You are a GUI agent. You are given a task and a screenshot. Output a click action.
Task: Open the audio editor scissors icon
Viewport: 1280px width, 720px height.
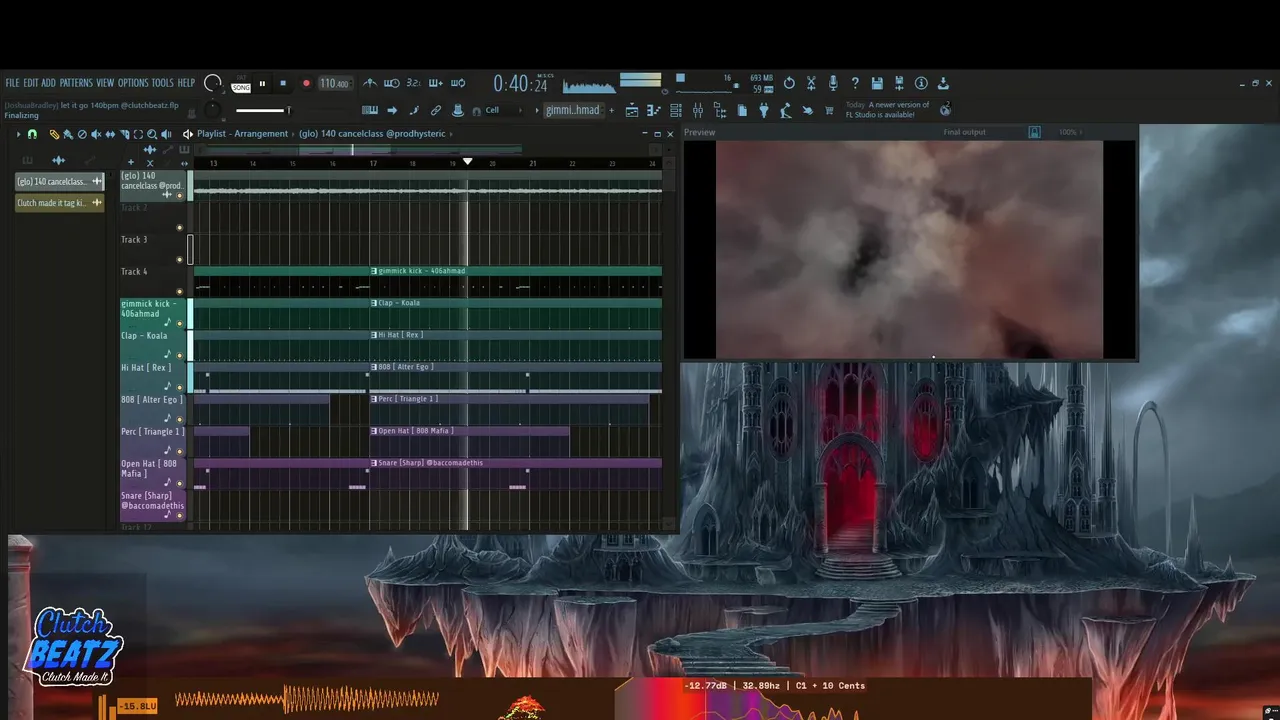tap(811, 83)
